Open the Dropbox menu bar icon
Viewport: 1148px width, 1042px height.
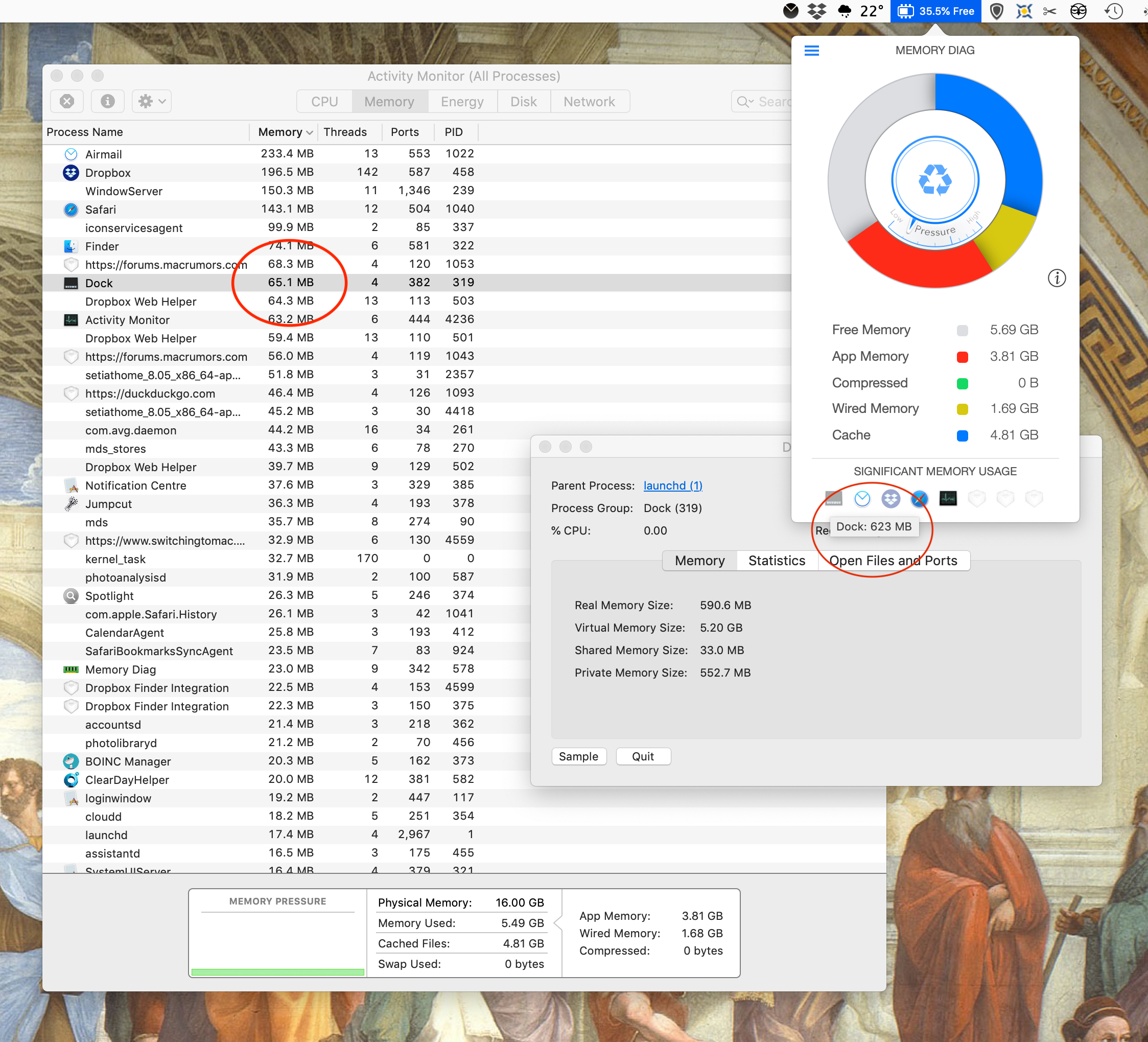coord(817,11)
